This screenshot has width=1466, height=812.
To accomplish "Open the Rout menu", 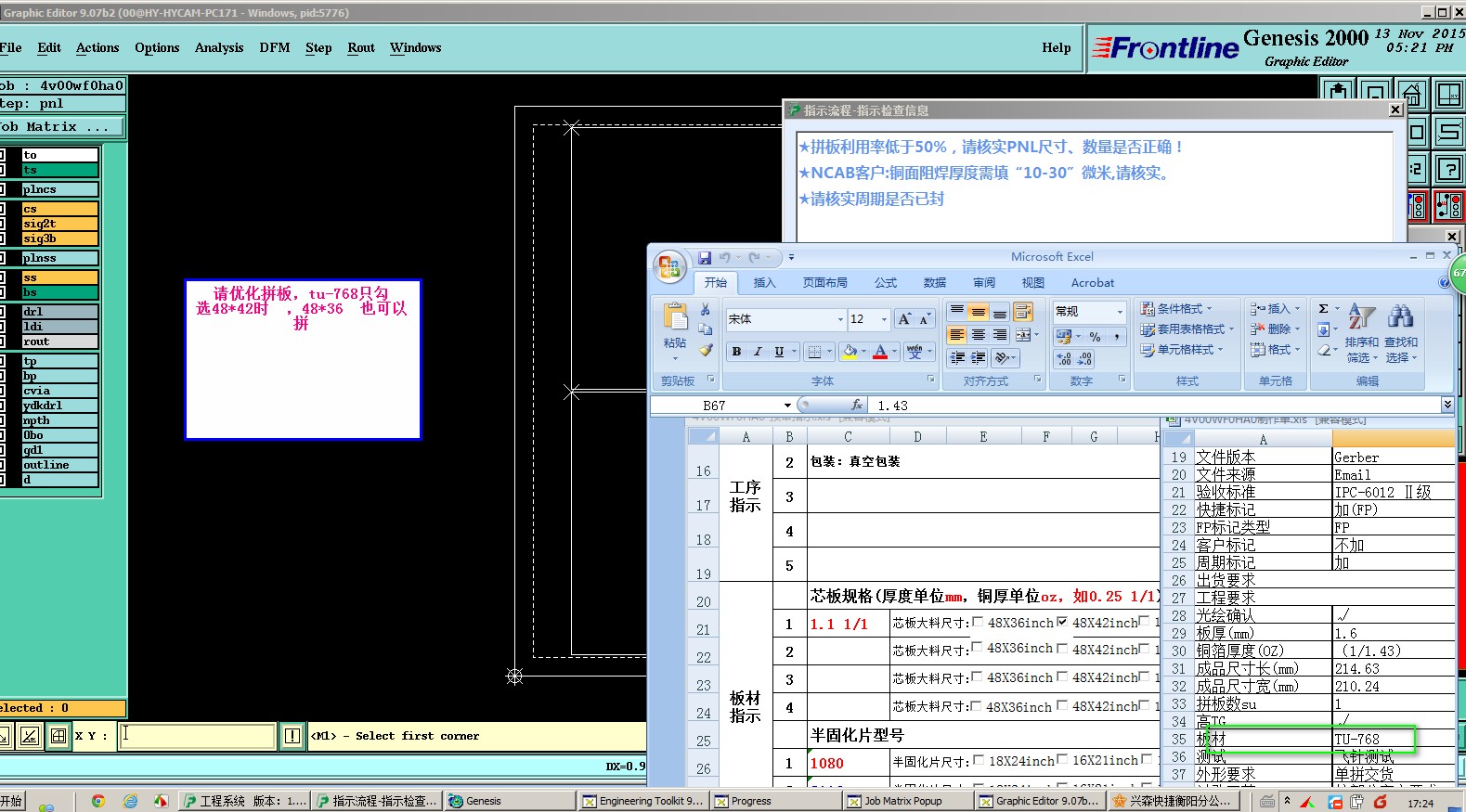I will coord(361,47).
